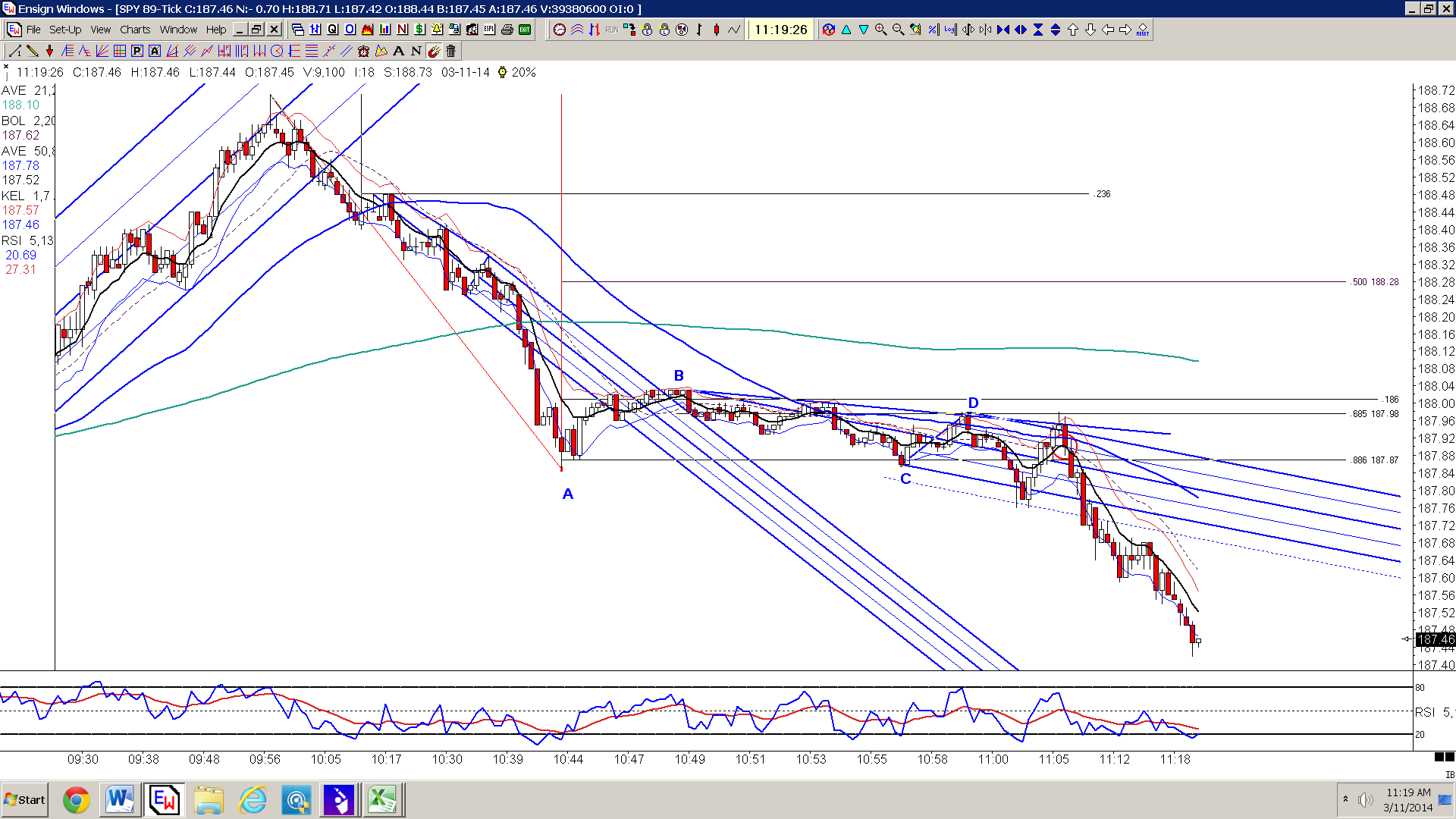
Task: Open the Set-Up menu
Action: pyautogui.click(x=65, y=30)
